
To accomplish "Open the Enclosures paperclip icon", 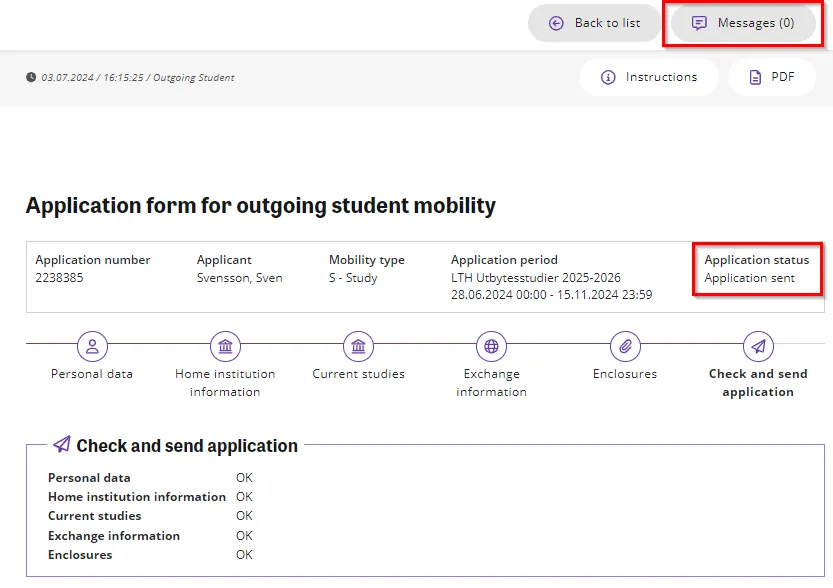I will (625, 347).
